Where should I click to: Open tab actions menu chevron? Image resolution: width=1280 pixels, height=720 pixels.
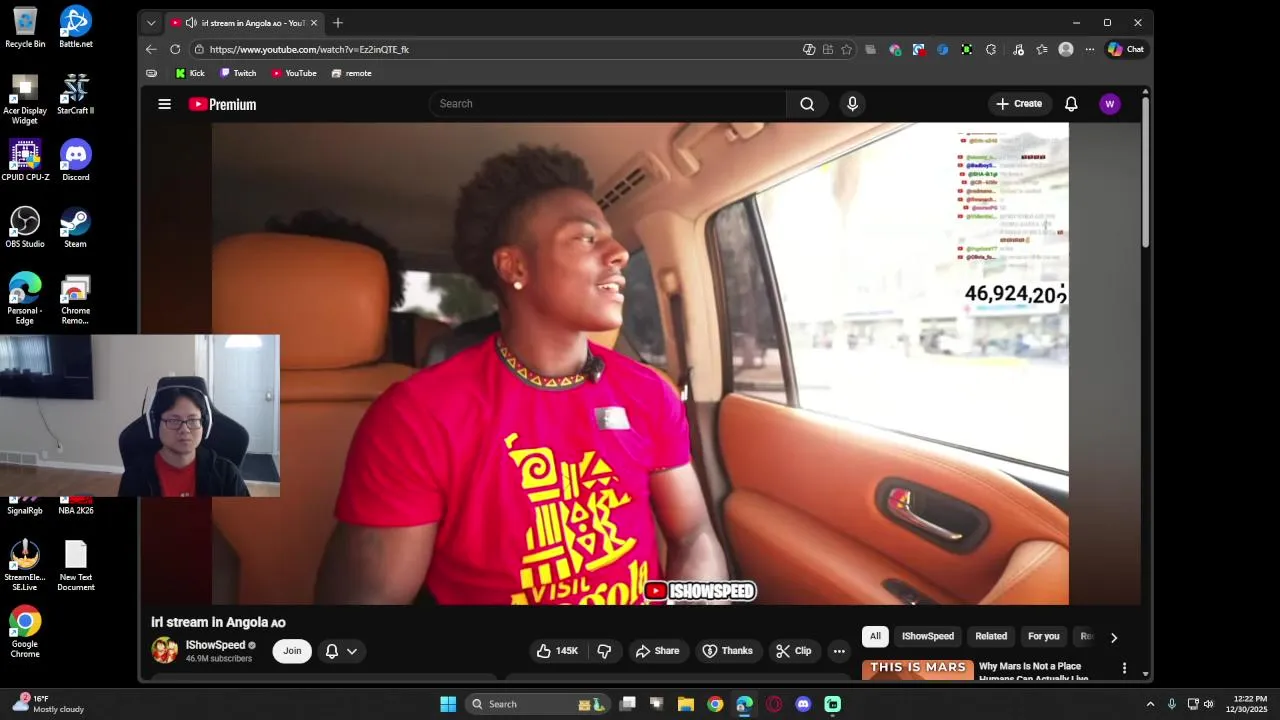tap(151, 22)
